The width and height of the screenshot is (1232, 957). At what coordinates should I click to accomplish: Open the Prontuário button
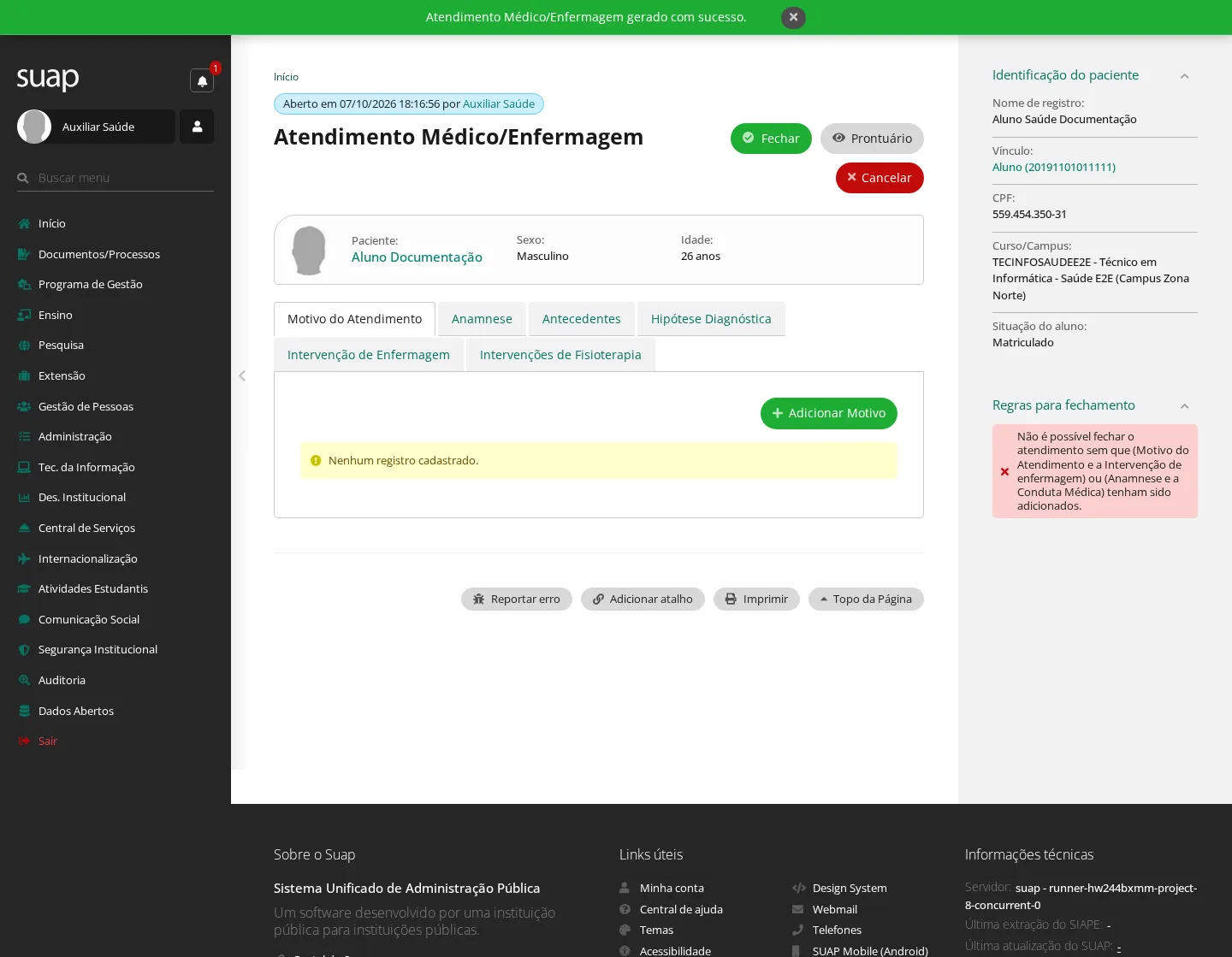[x=872, y=139]
